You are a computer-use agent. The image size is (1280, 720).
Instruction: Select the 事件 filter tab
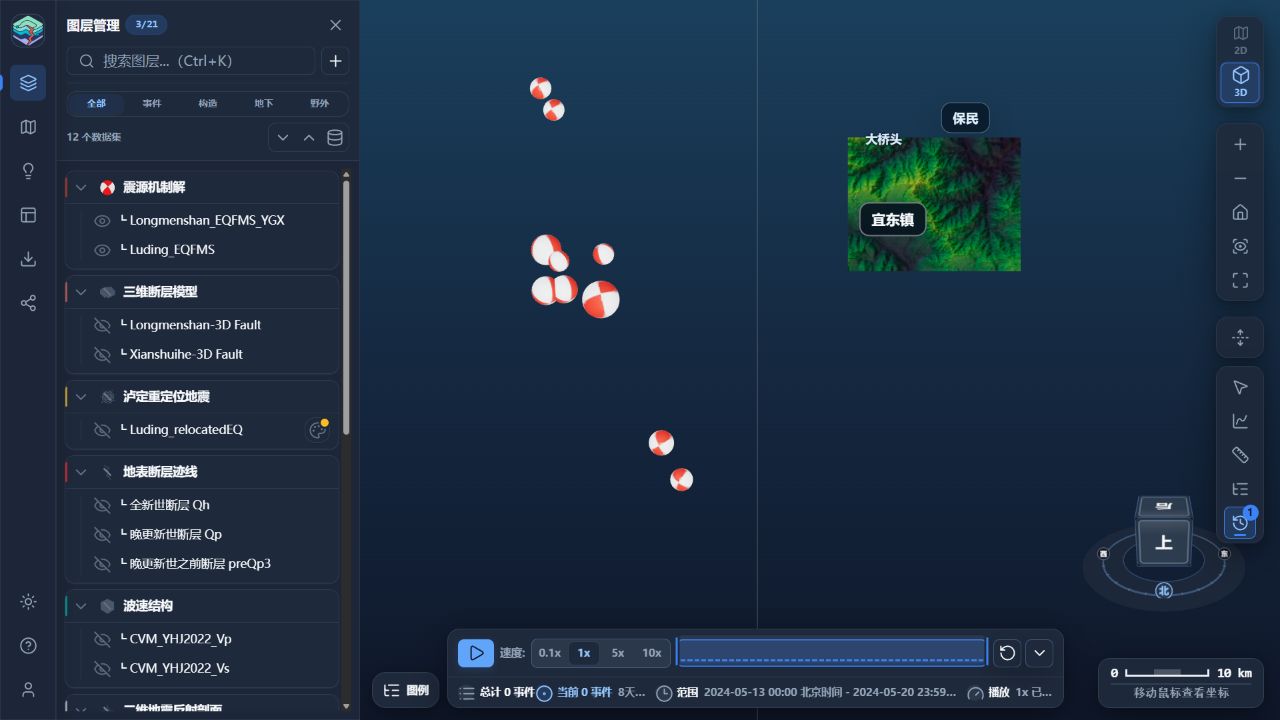tap(152, 103)
